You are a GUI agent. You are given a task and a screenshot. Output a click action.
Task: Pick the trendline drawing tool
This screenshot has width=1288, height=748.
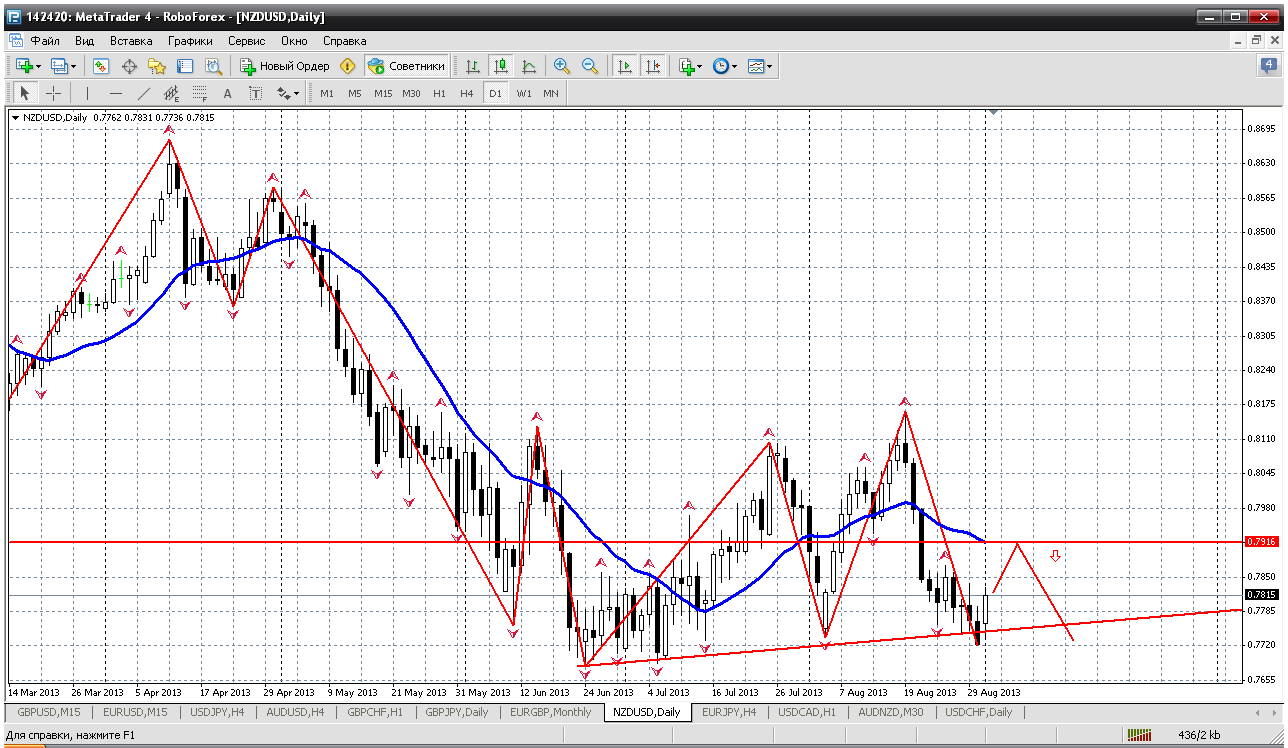pos(143,93)
